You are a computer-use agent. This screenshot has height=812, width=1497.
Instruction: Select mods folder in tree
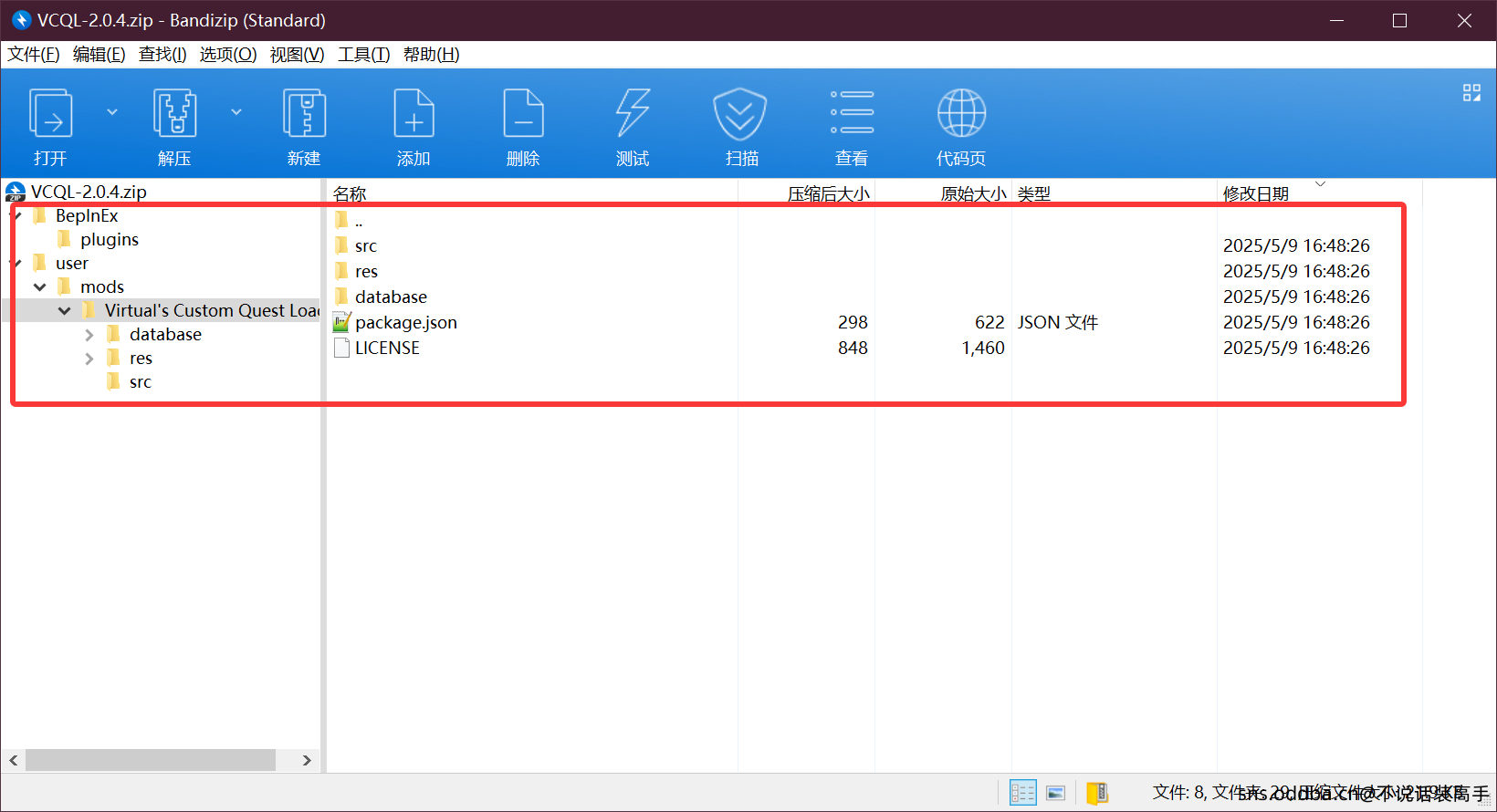102,286
